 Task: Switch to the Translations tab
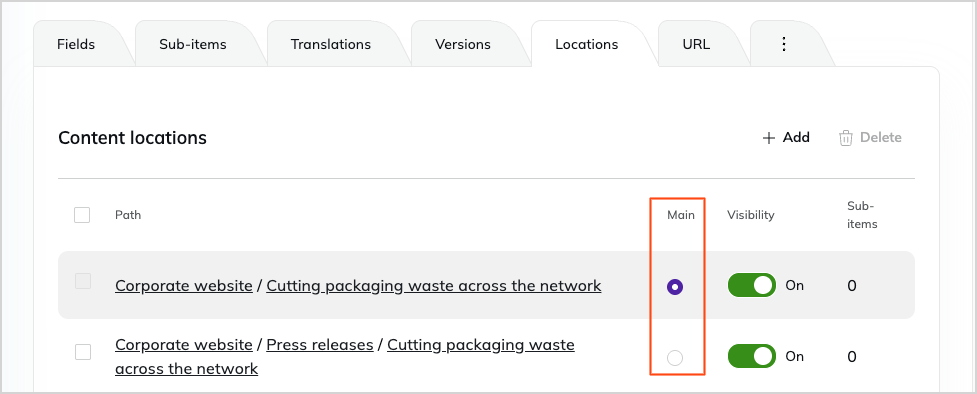tap(330, 44)
